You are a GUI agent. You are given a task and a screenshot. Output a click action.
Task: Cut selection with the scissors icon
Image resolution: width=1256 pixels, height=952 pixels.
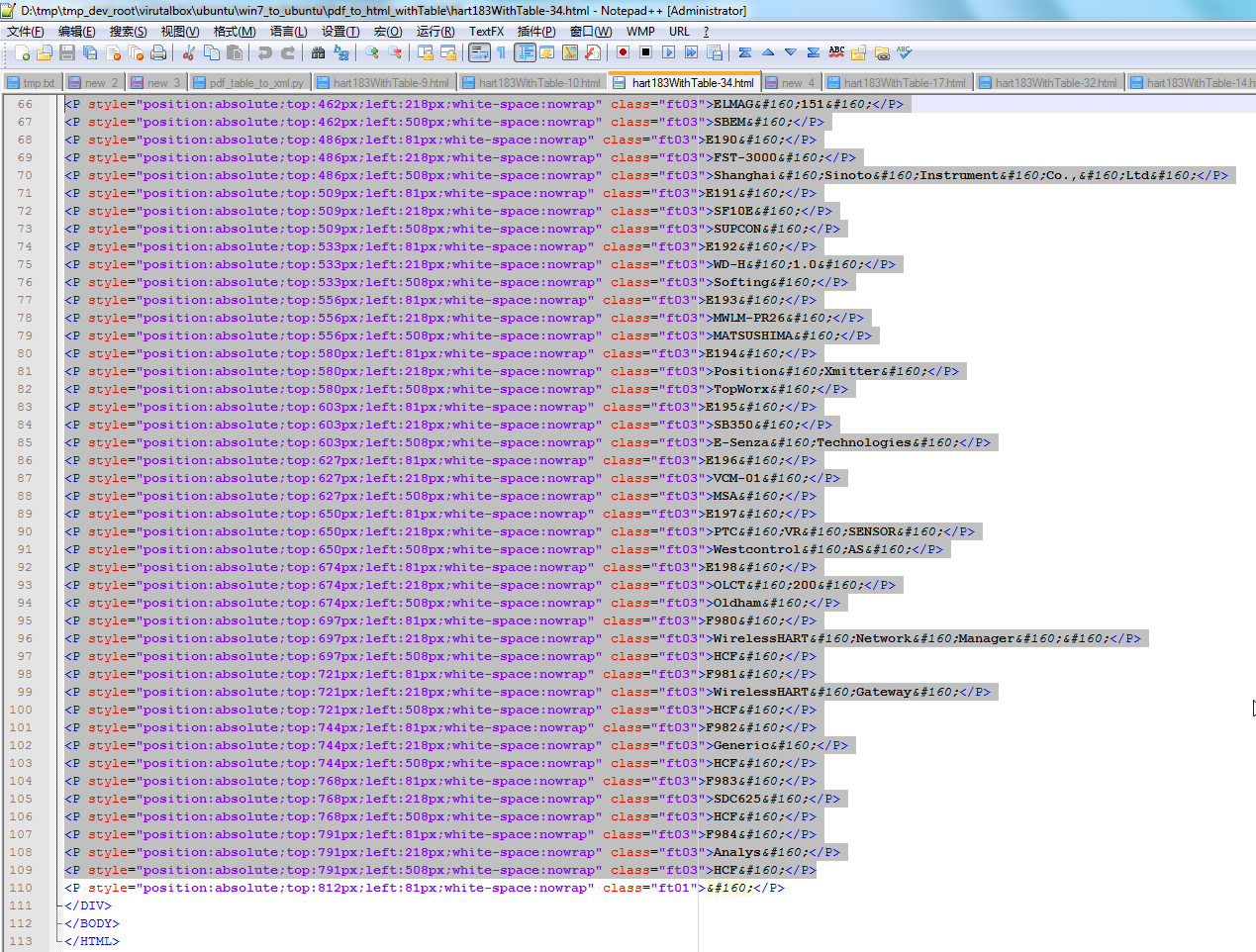coord(188,52)
